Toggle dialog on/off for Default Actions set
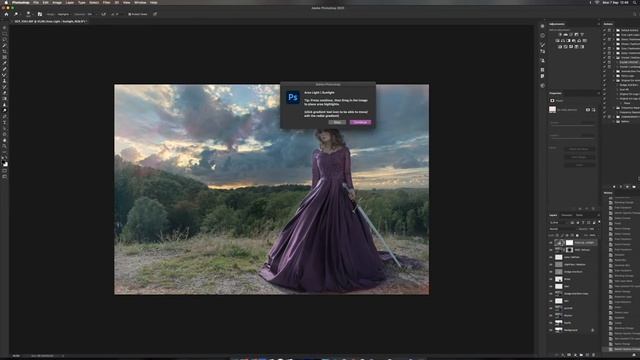This screenshot has width=640, height=360. pos(609,30)
